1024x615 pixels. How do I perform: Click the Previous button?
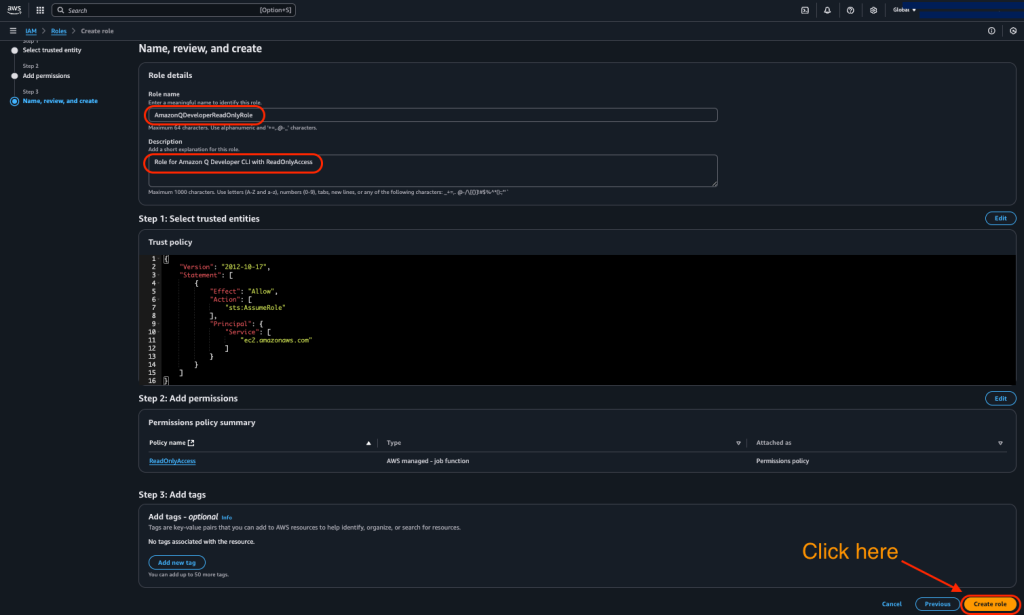pyautogui.click(x=937, y=604)
